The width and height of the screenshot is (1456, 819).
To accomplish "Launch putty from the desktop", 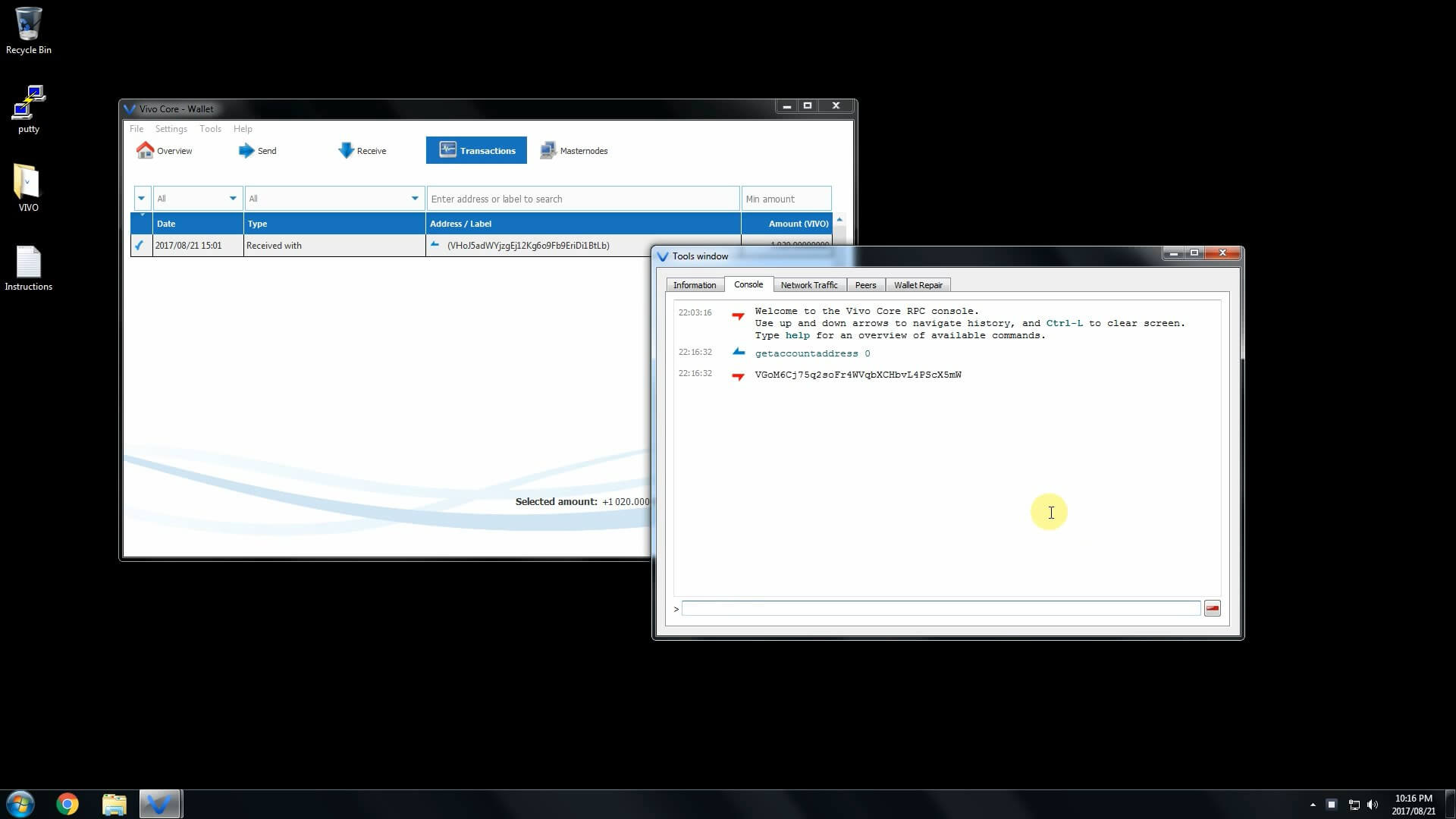I will (x=28, y=106).
